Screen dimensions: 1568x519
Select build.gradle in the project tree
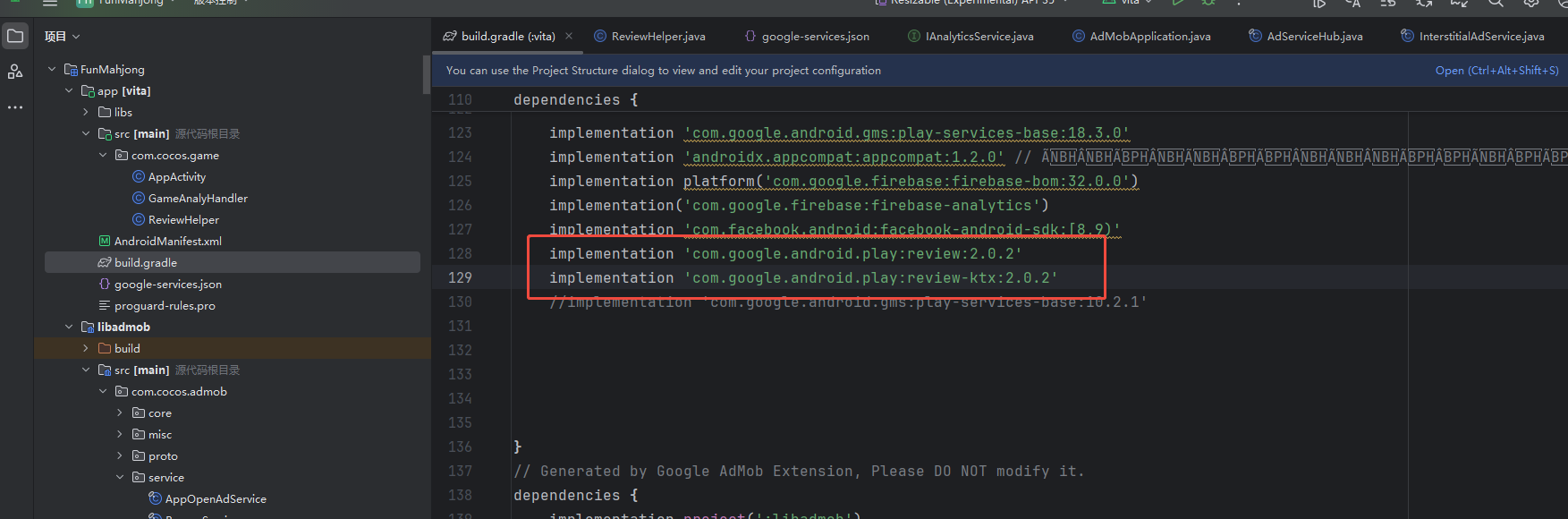click(x=233, y=262)
